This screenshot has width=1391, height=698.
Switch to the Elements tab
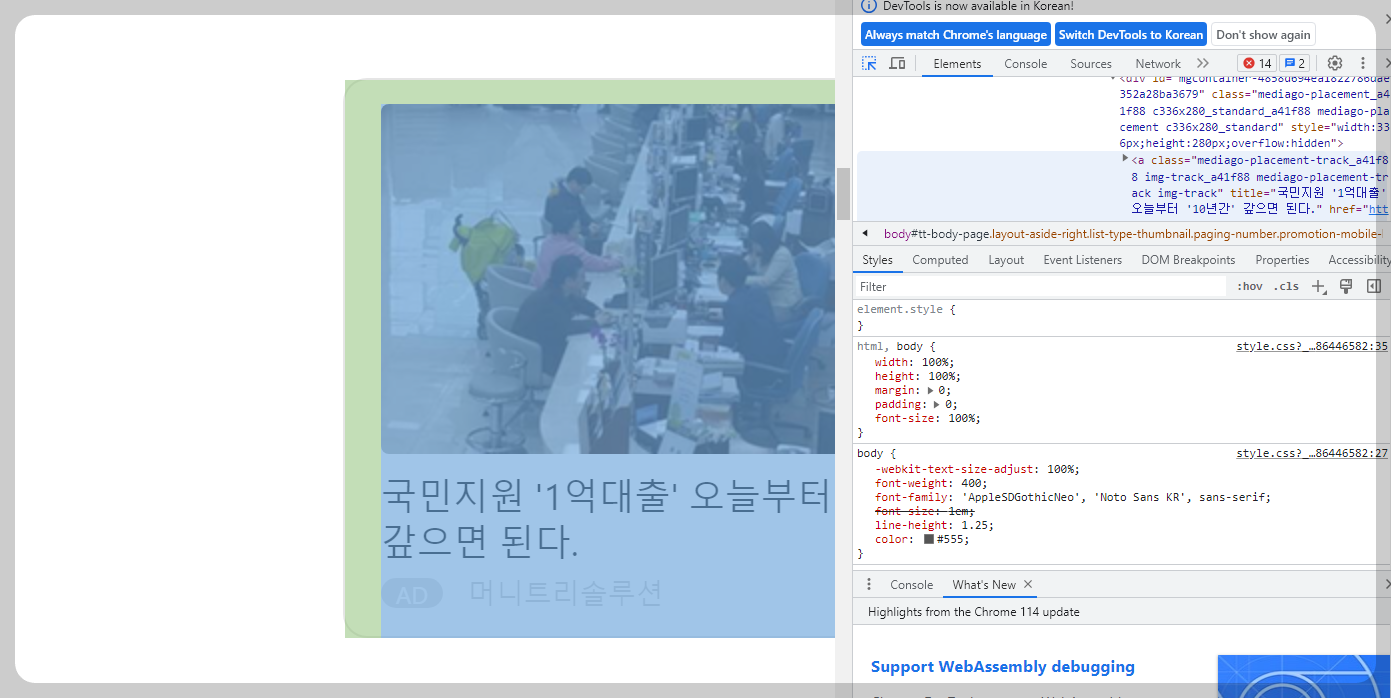957,63
